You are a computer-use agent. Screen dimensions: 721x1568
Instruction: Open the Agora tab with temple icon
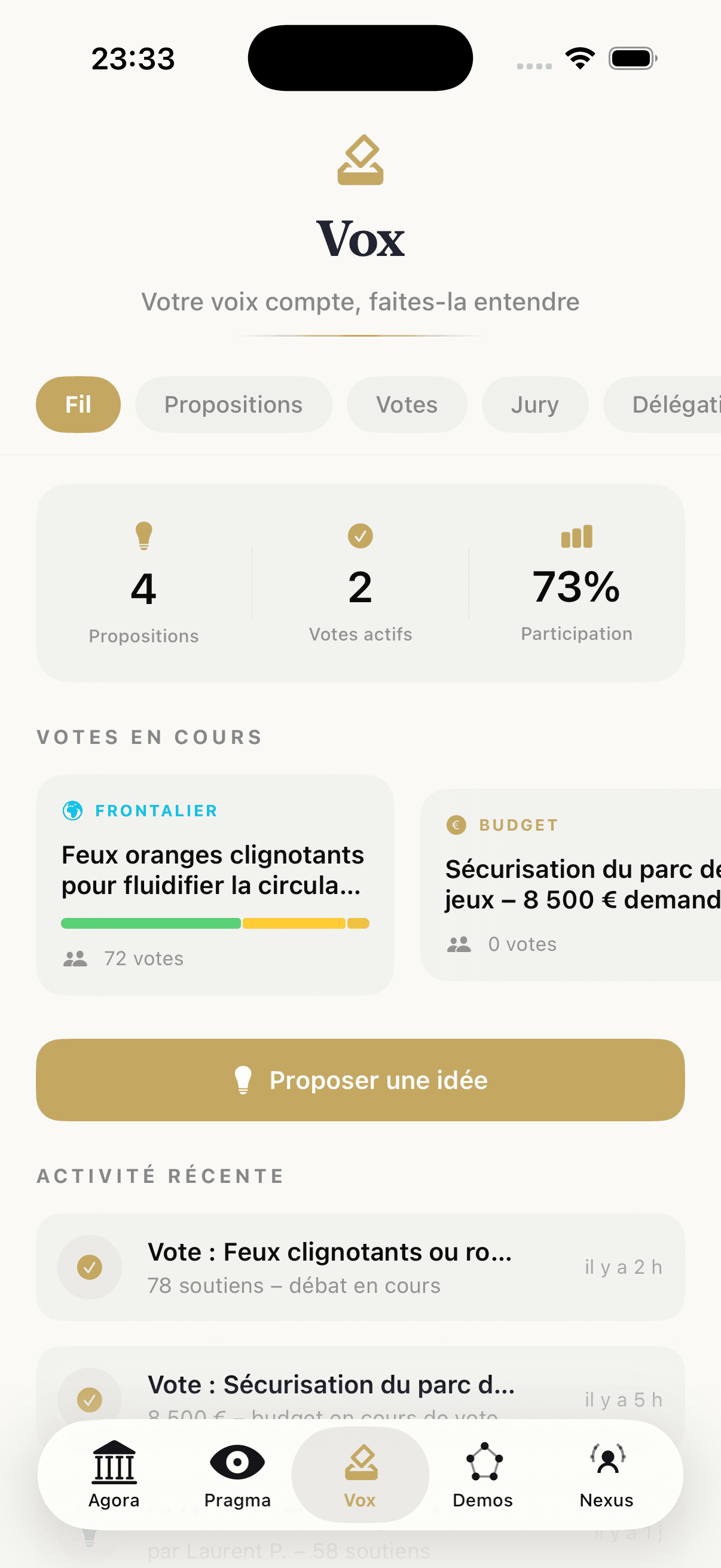(x=114, y=1474)
